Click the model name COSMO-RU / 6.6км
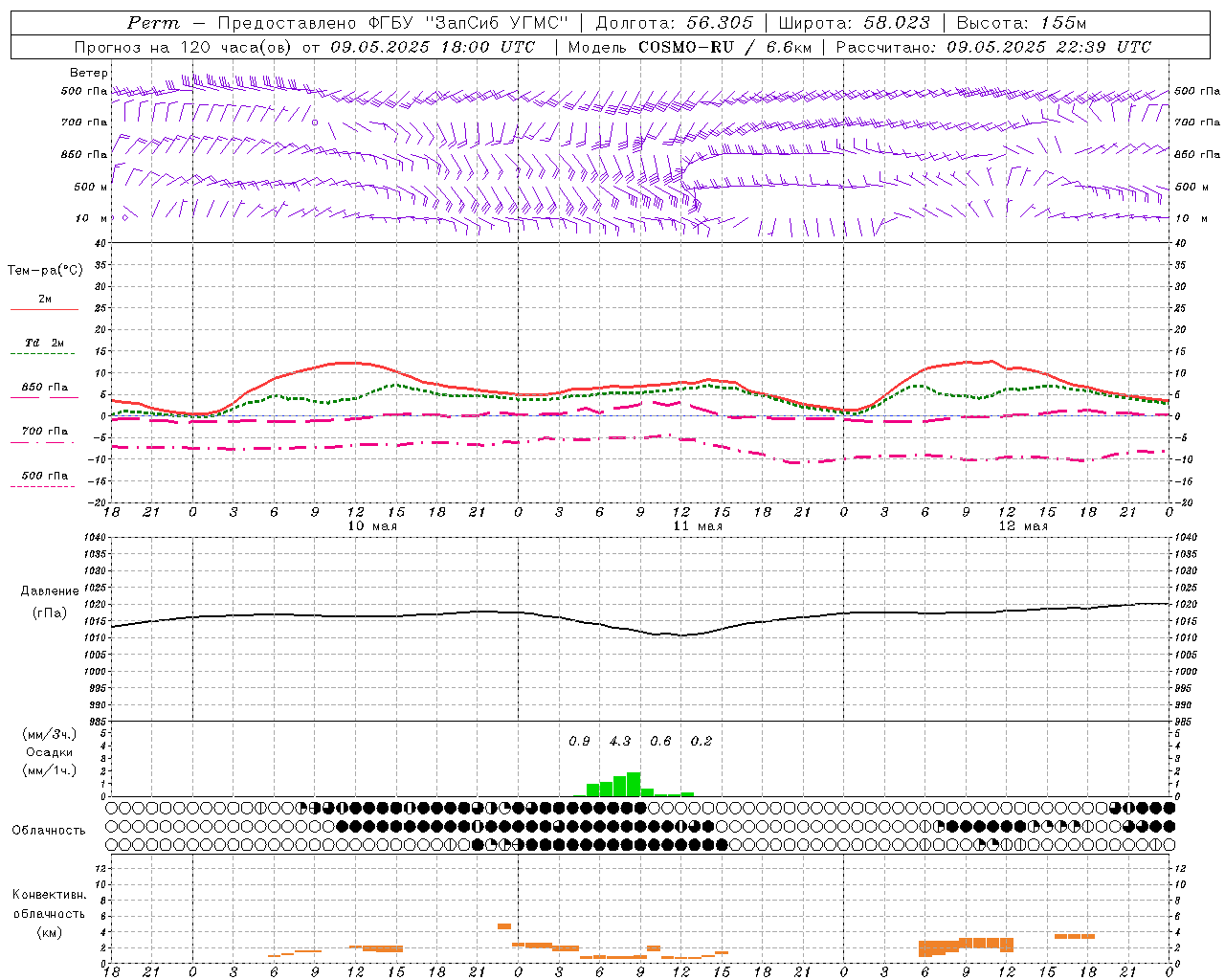This screenshot has height=980, width=1225. (x=724, y=47)
